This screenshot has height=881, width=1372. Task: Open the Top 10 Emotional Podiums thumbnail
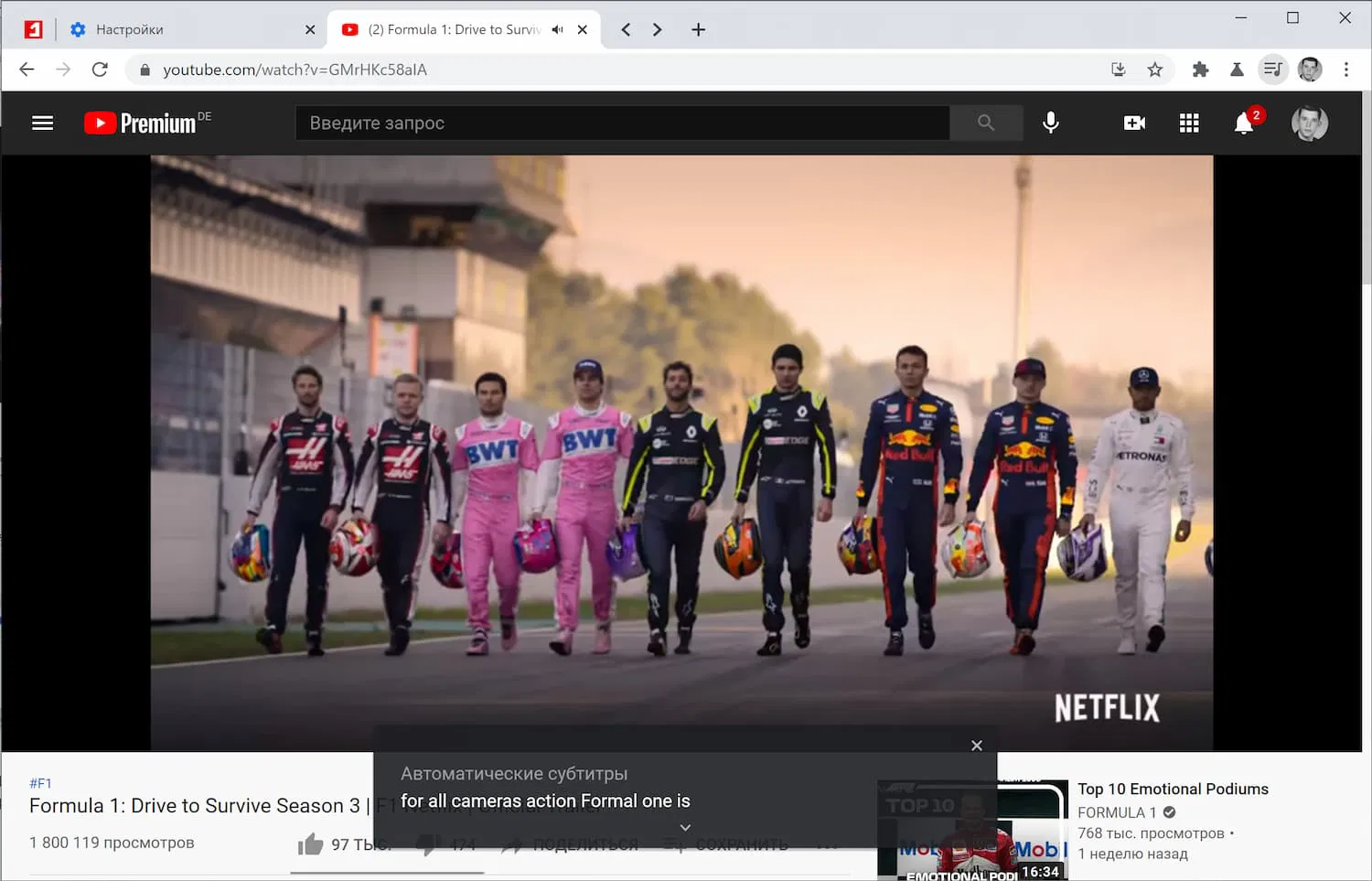pyautogui.click(x=972, y=830)
